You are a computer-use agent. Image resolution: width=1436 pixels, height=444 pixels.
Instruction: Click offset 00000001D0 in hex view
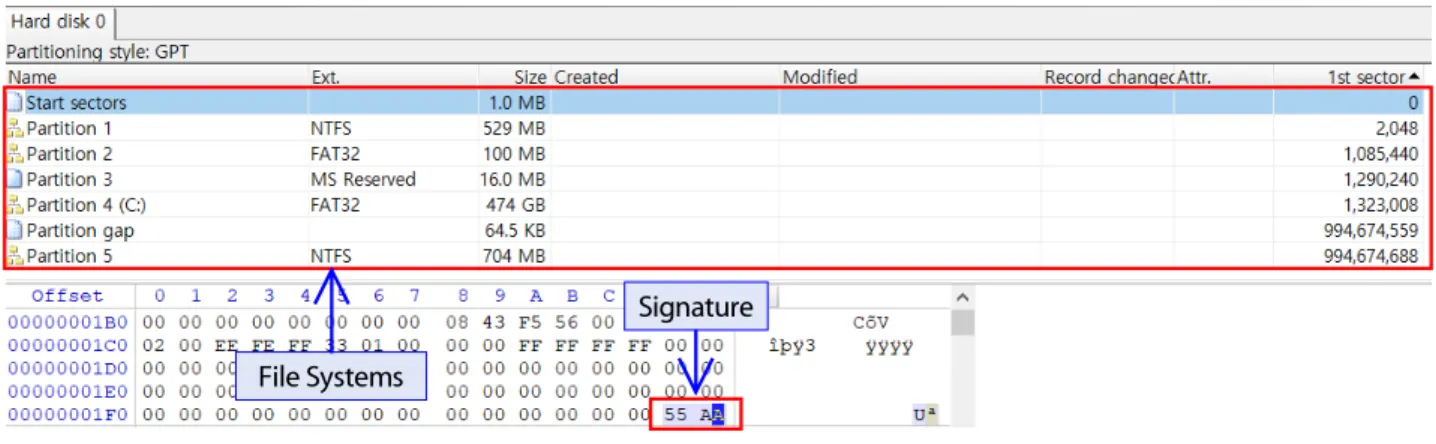point(67,368)
